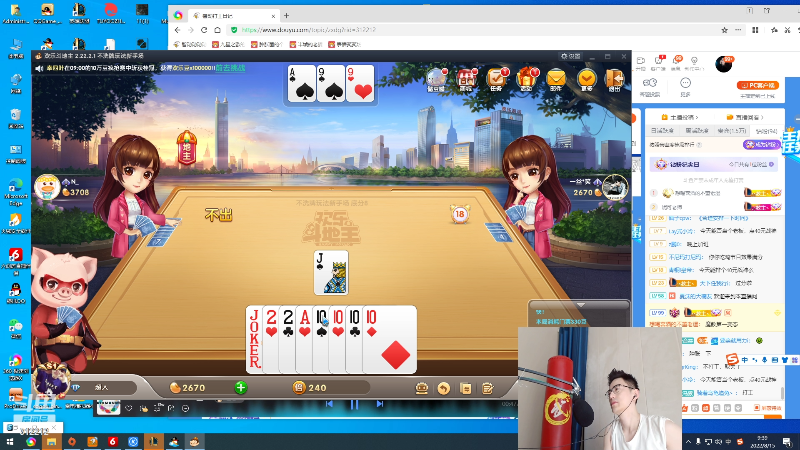Mute the announcement speaker icon
This screenshot has width=800, height=450.
coord(39,68)
